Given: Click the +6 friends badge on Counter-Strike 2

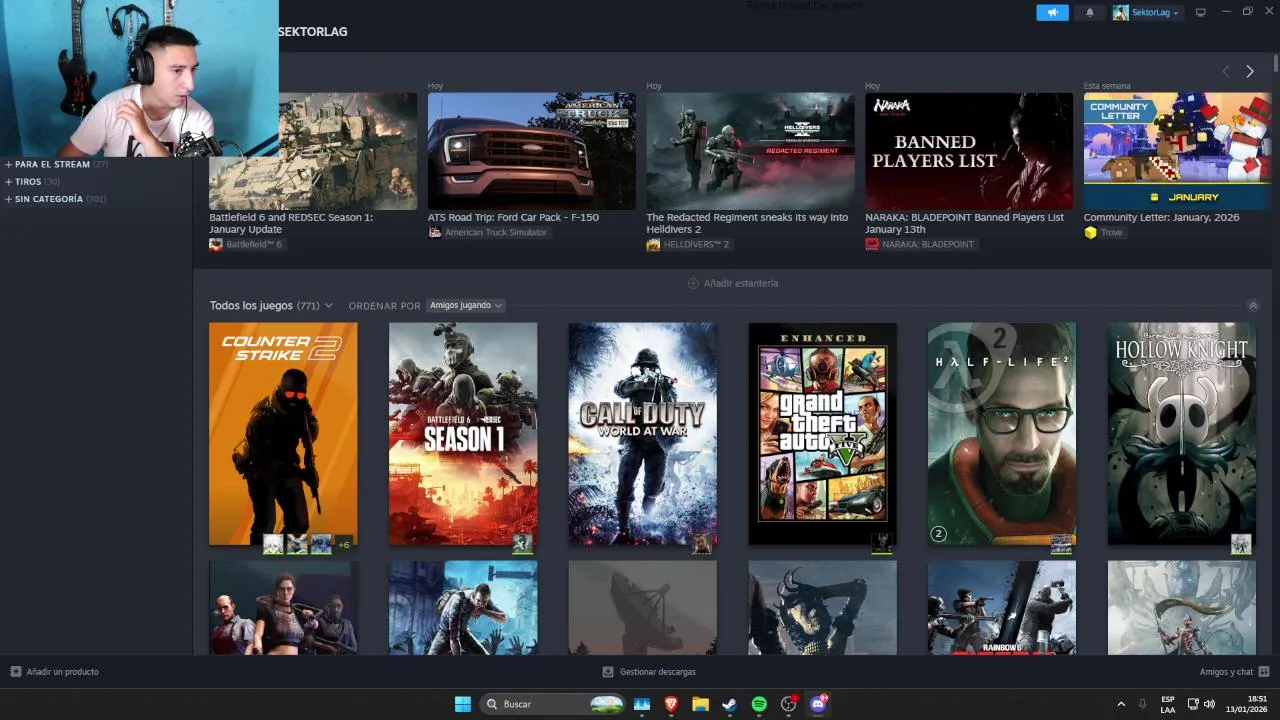Looking at the screenshot, I should (344, 544).
